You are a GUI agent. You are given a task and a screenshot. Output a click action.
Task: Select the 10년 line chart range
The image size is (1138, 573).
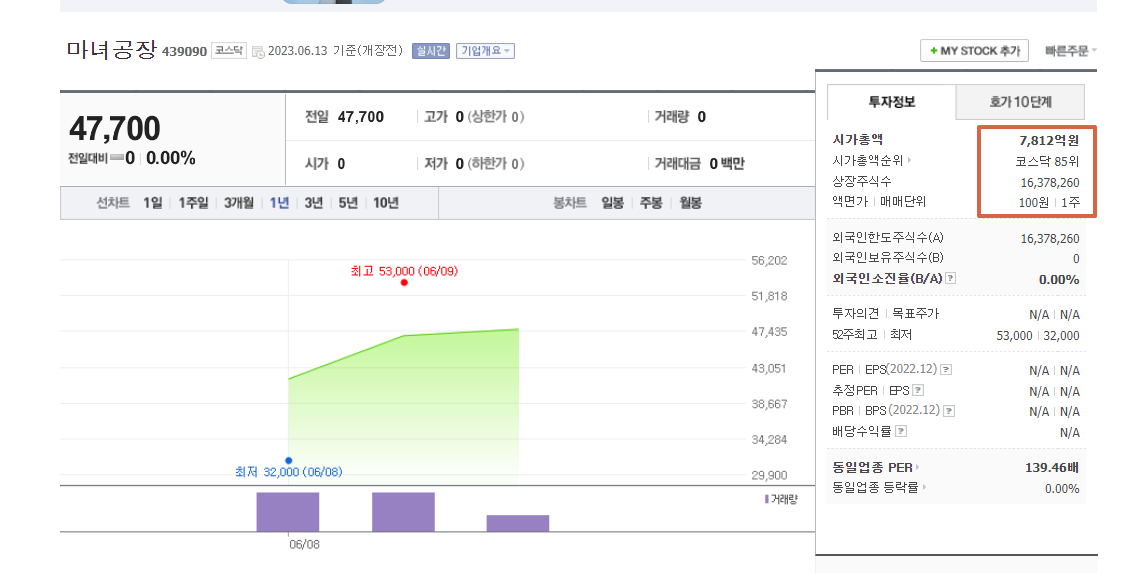coord(385,203)
